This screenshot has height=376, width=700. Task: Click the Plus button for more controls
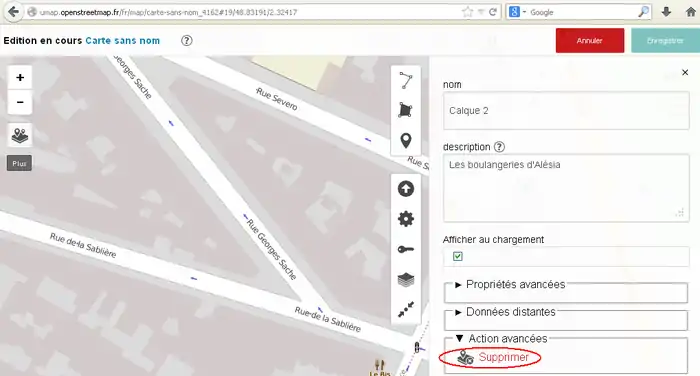point(19,163)
